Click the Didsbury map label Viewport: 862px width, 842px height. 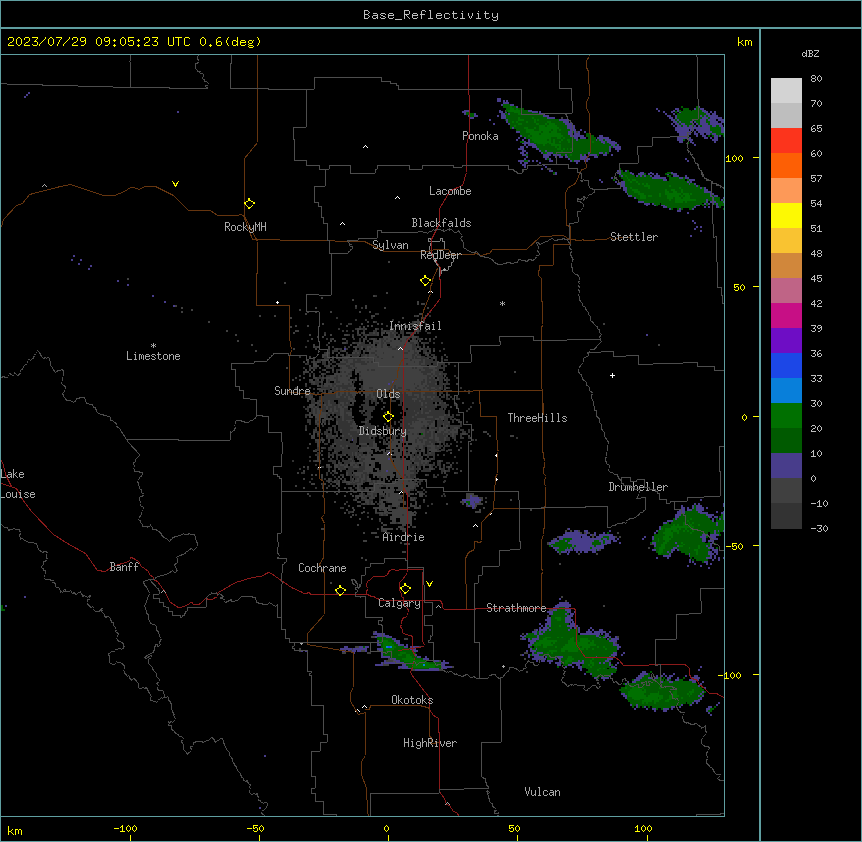coord(383,431)
